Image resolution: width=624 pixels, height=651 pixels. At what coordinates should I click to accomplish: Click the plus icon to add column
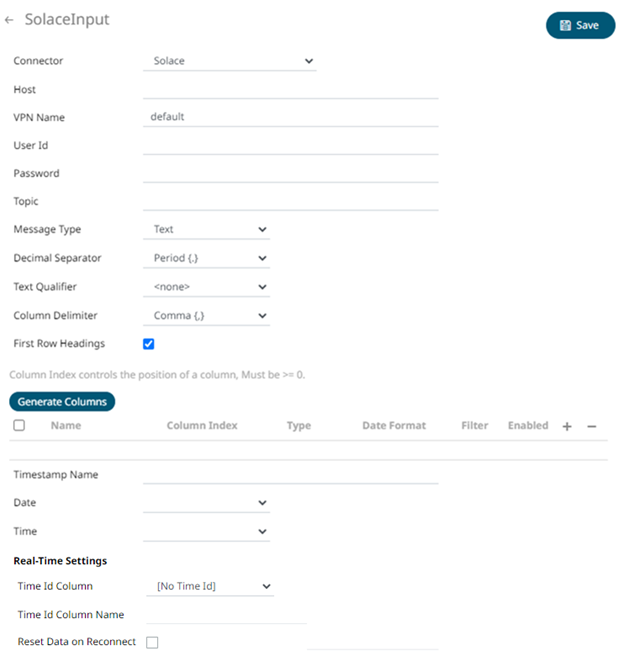(567, 426)
